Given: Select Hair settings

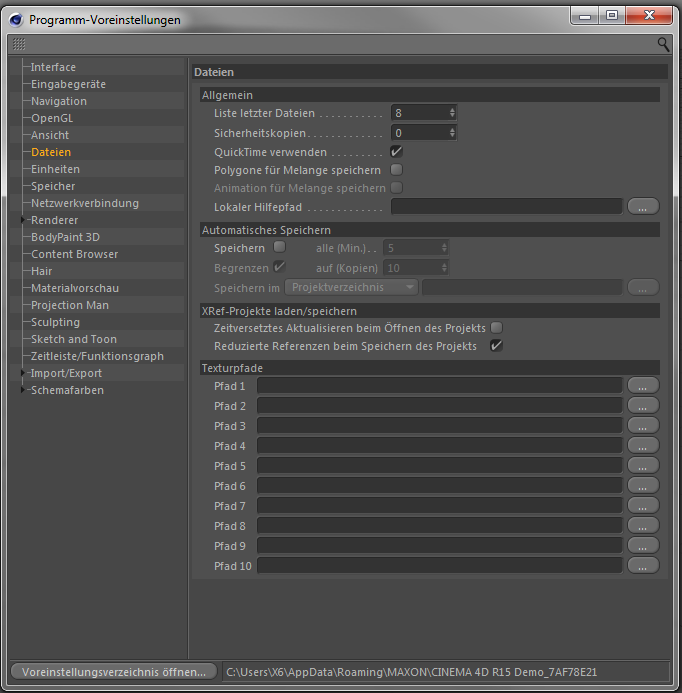Looking at the screenshot, I should pyautogui.click(x=42, y=271).
